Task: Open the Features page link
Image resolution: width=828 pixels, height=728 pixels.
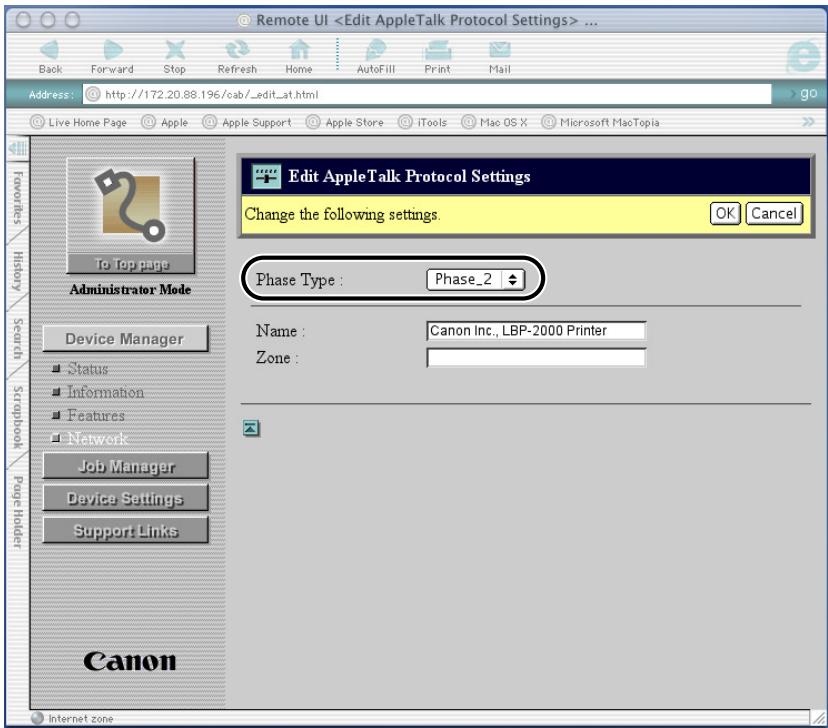Action: click(x=96, y=415)
